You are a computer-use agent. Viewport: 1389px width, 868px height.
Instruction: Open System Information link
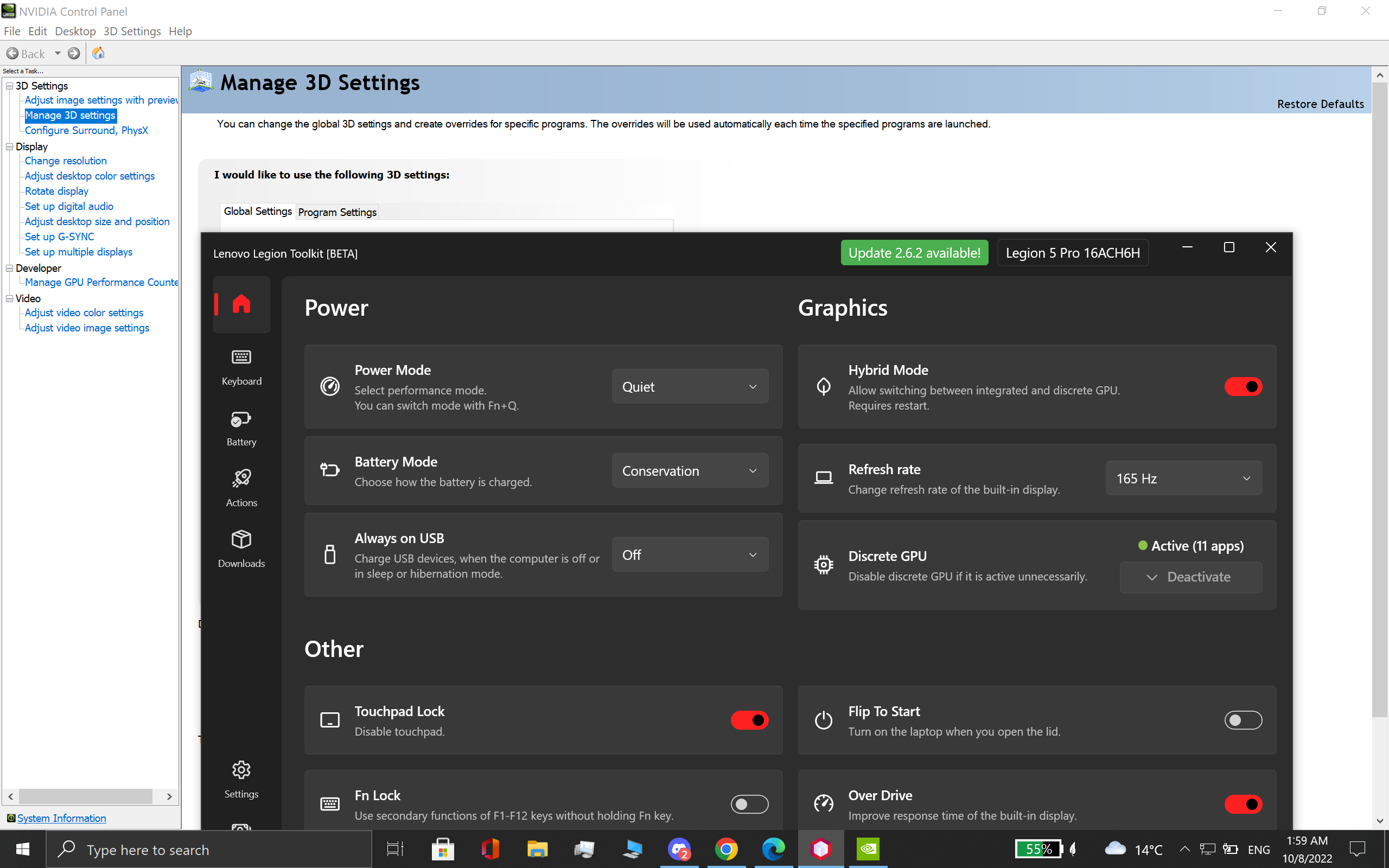tap(61, 818)
